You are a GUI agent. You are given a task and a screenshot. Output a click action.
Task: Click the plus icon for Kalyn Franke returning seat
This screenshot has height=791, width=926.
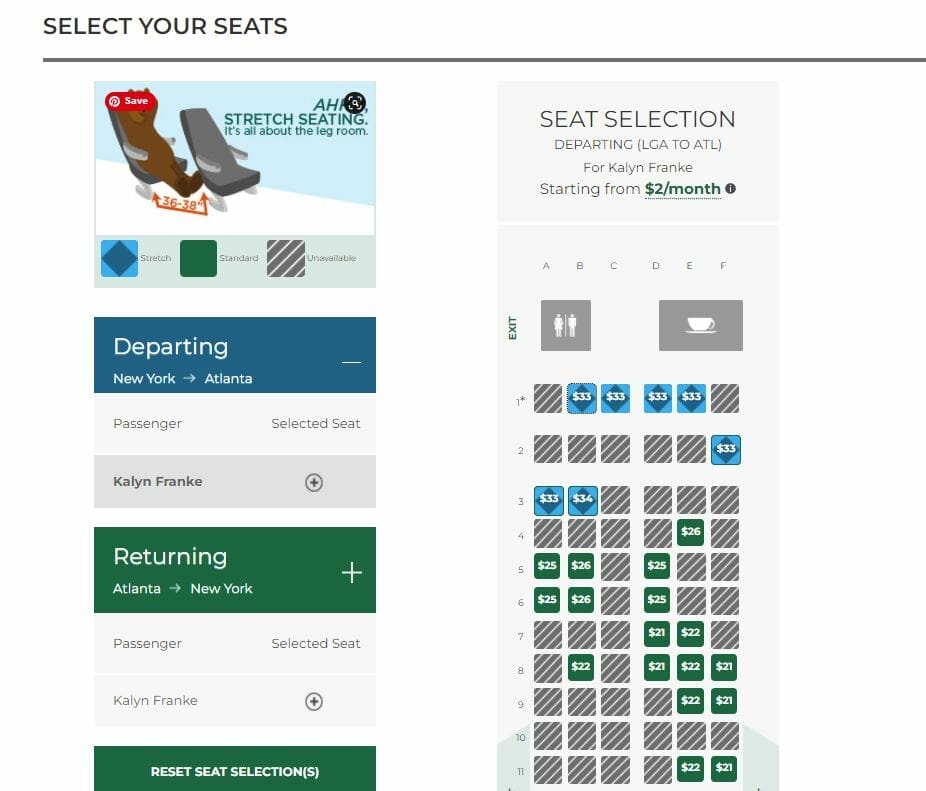(x=314, y=701)
